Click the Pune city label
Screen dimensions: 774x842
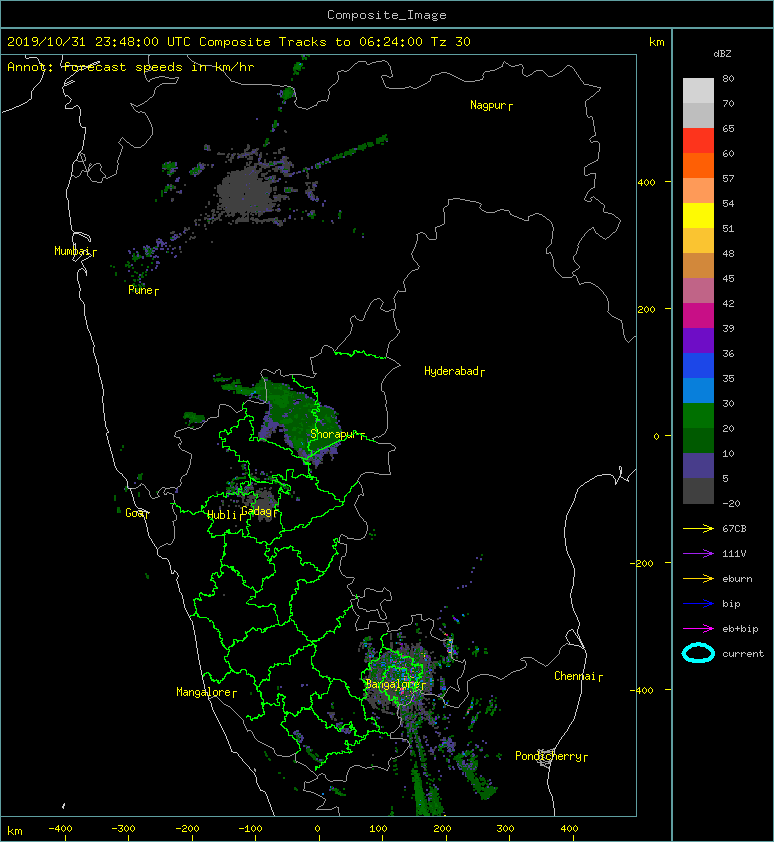pyautogui.click(x=140, y=291)
